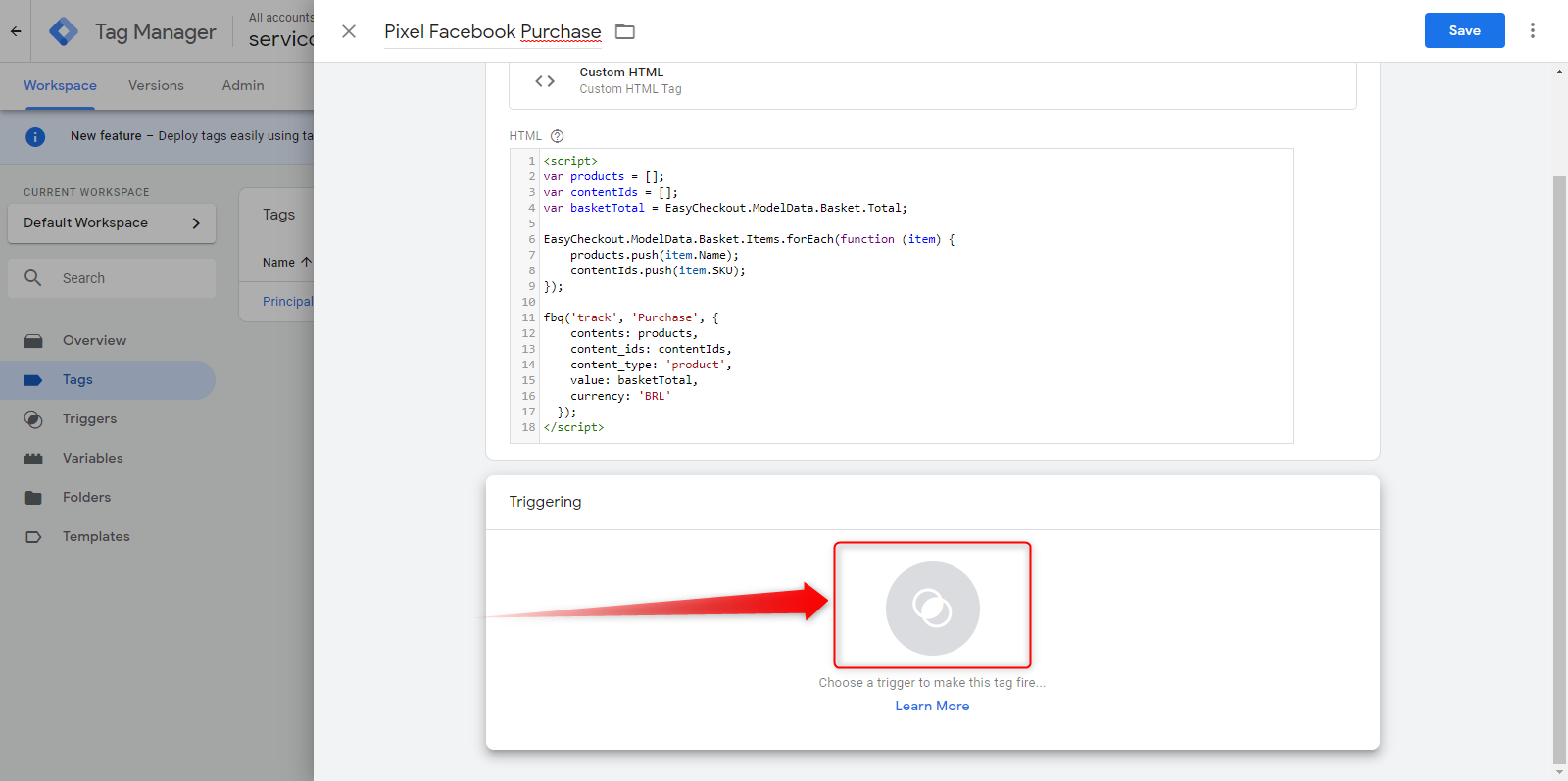Viewport: 1568px width, 781px height.
Task: Open the HTML help question mark icon
Action: point(557,136)
